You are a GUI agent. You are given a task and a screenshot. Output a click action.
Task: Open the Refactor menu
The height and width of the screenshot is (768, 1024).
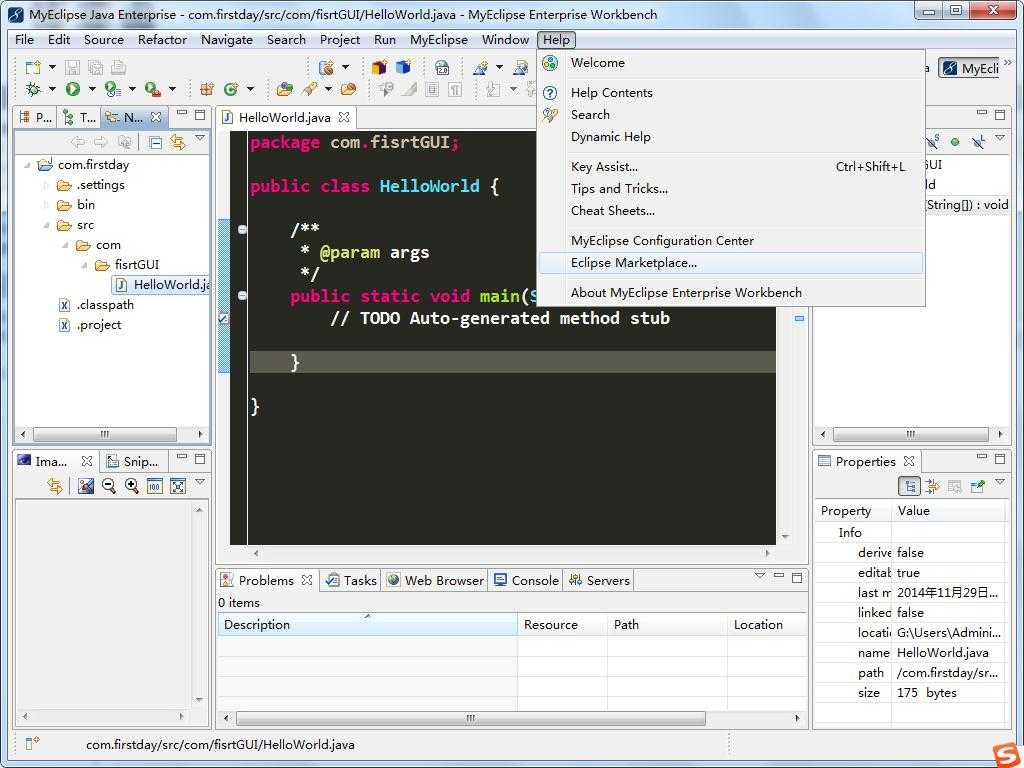coord(162,40)
